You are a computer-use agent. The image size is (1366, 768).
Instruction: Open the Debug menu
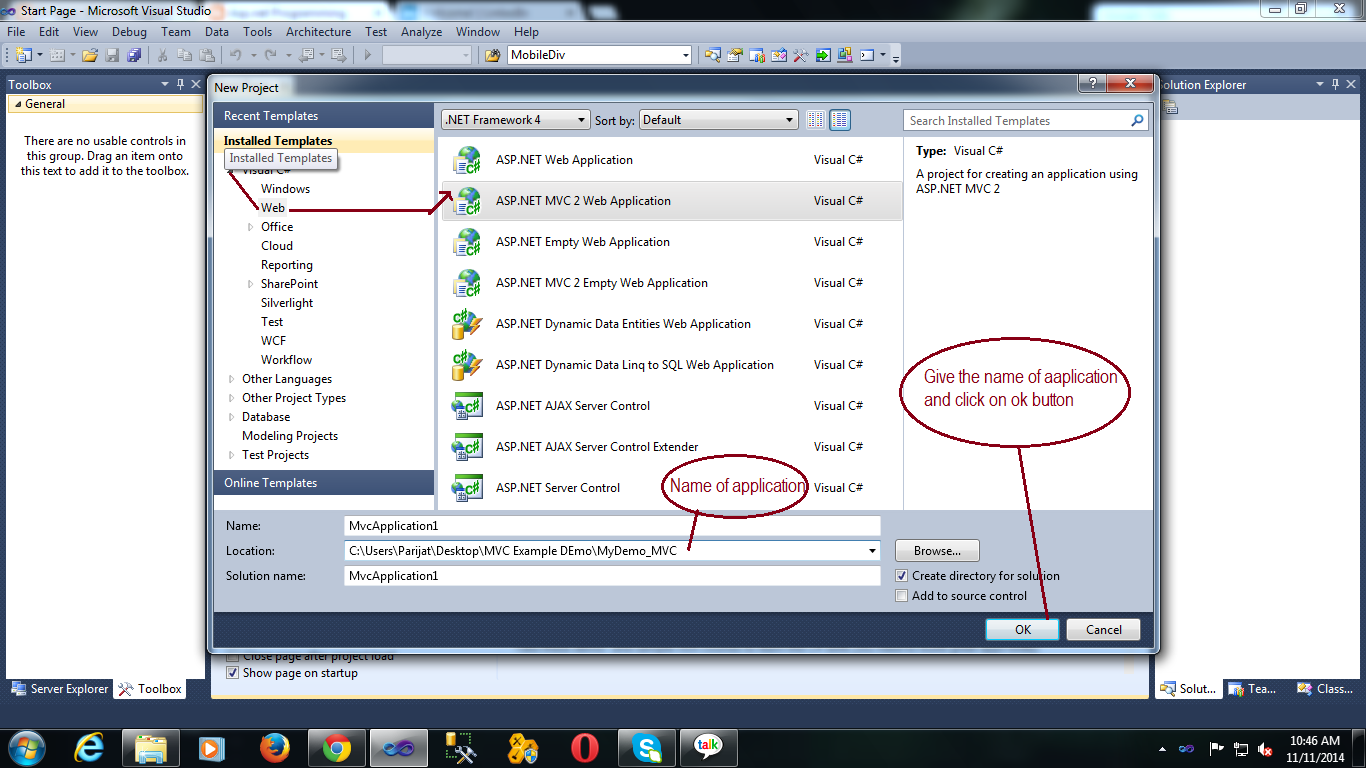point(129,32)
